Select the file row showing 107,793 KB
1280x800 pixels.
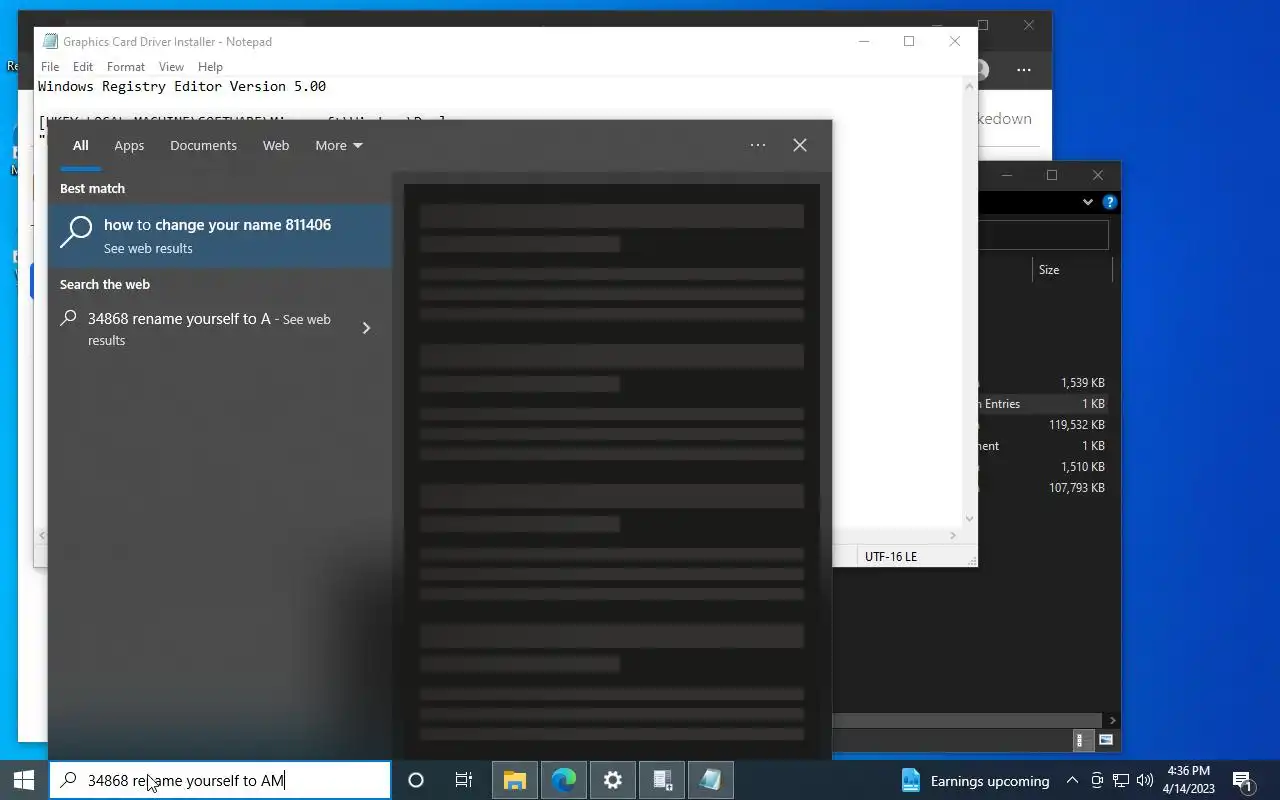coord(1044,488)
